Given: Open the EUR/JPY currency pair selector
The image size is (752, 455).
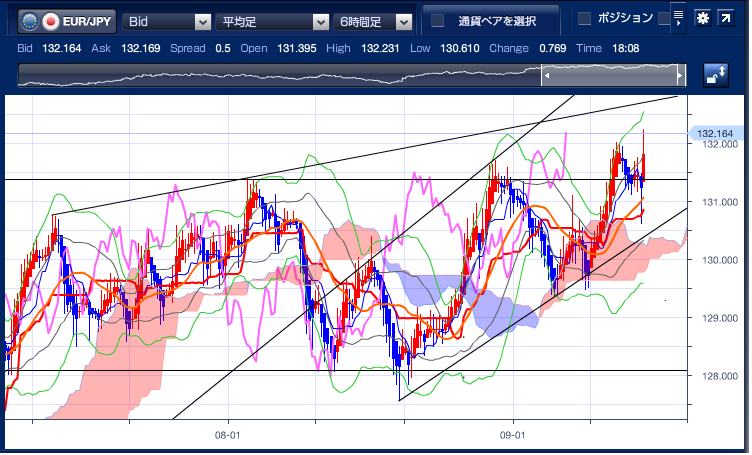Looking at the screenshot, I should point(67,22).
